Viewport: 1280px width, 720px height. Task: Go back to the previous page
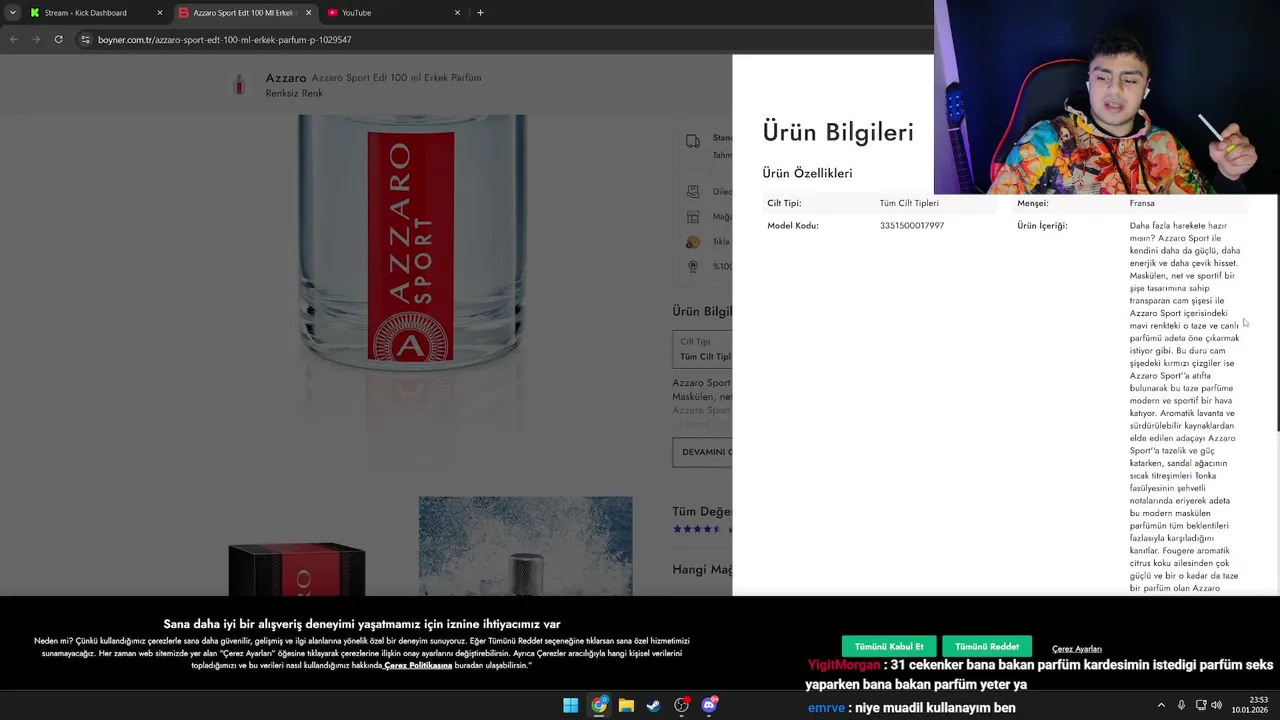[14, 39]
